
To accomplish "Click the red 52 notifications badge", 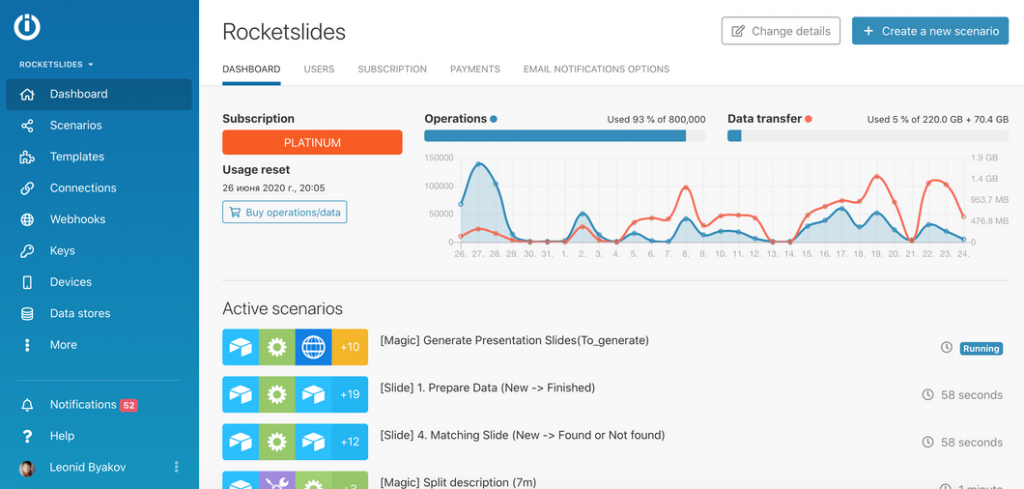I will [129, 405].
